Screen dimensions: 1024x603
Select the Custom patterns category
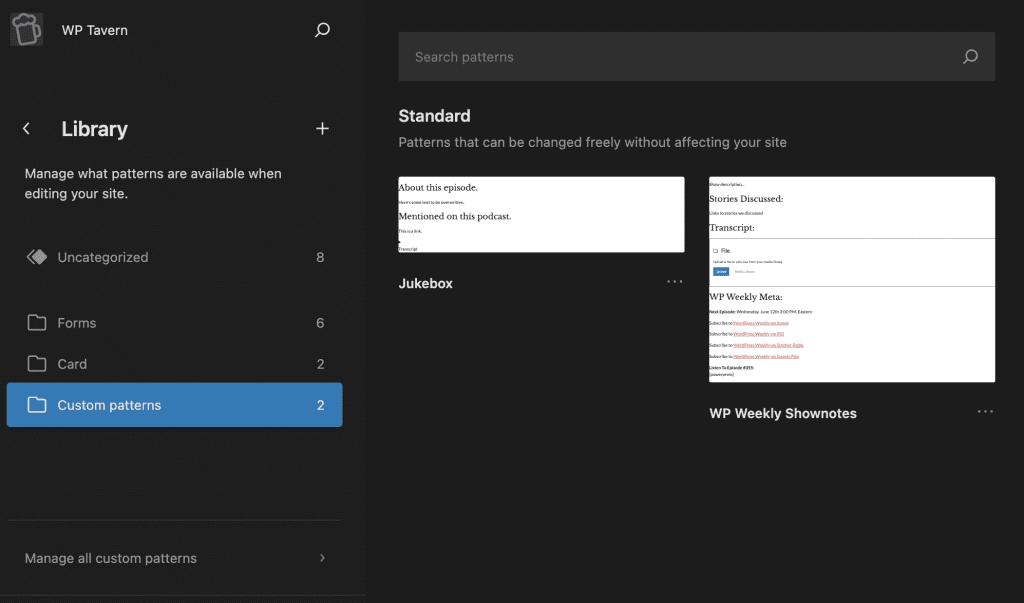pos(109,405)
